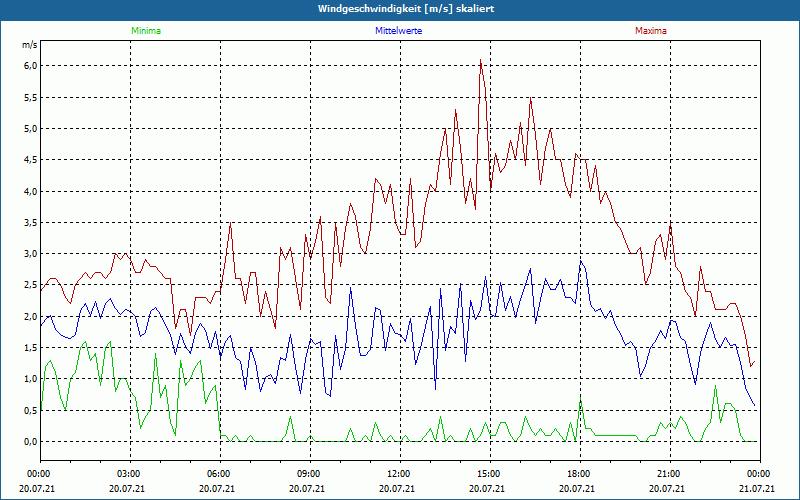The height and width of the screenshot is (500, 800).
Task: Select the blue 'Mittelwerte' legend label
Action: click(x=398, y=31)
